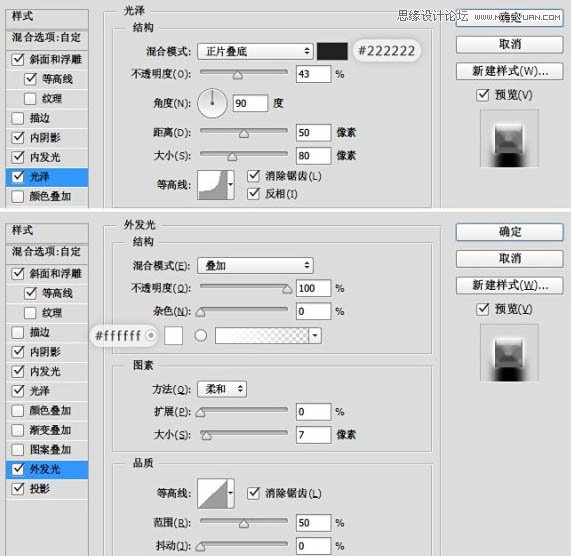Click 确定 button in bottom dialog
The height and width of the screenshot is (556, 571).
[509, 232]
